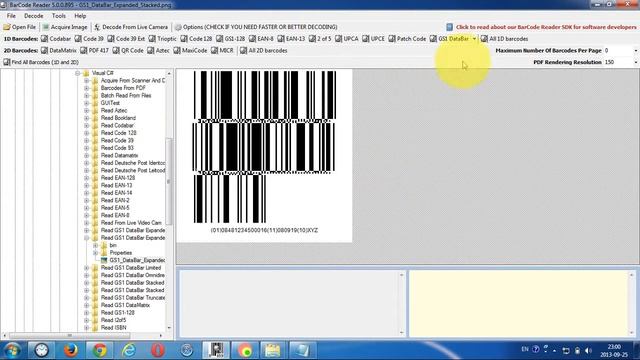
Task: Launch Firefox from the taskbar
Action: pyautogui.click(x=71, y=350)
